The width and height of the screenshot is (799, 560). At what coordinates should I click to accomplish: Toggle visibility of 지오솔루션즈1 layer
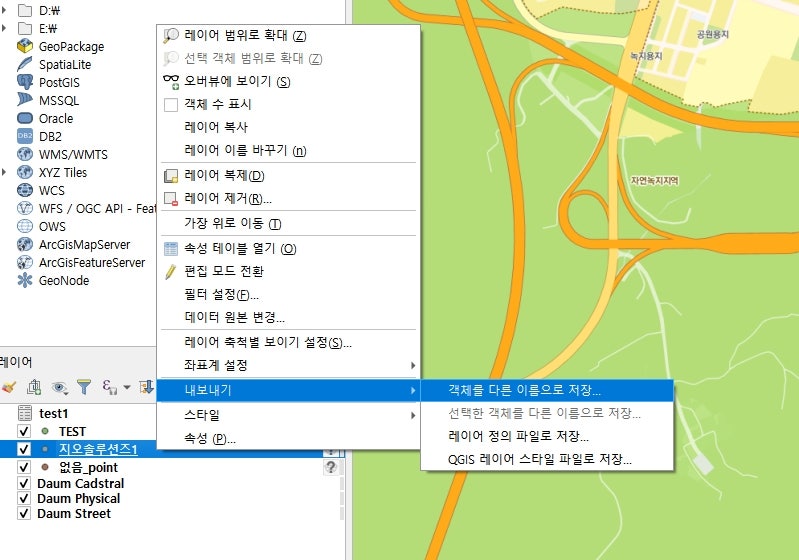[x=24, y=449]
